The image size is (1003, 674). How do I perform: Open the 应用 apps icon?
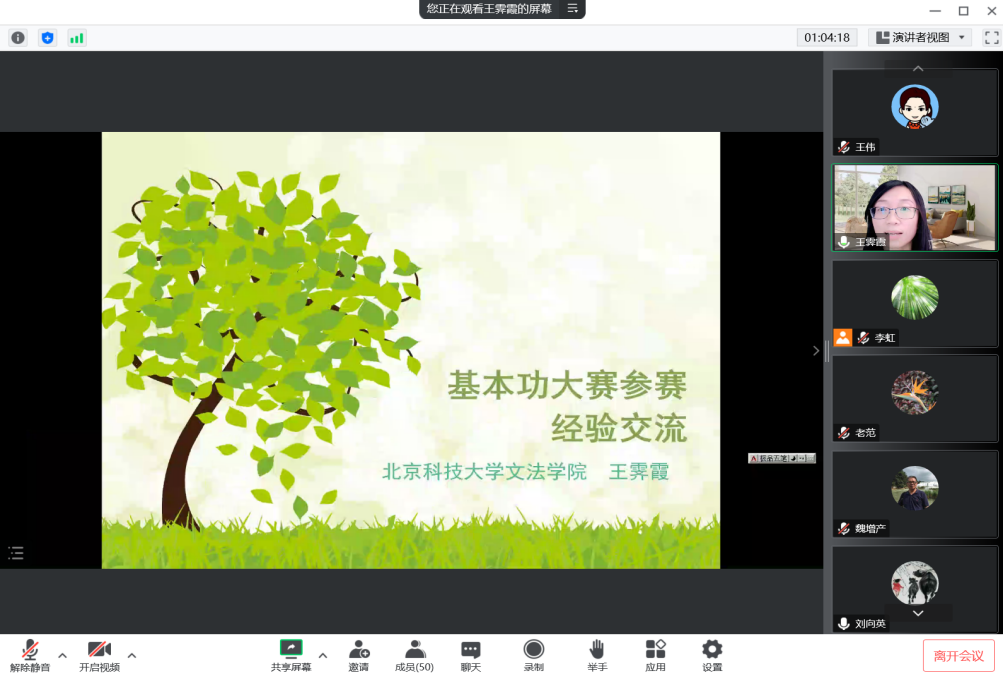pyautogui.click(x=655, y=655)
